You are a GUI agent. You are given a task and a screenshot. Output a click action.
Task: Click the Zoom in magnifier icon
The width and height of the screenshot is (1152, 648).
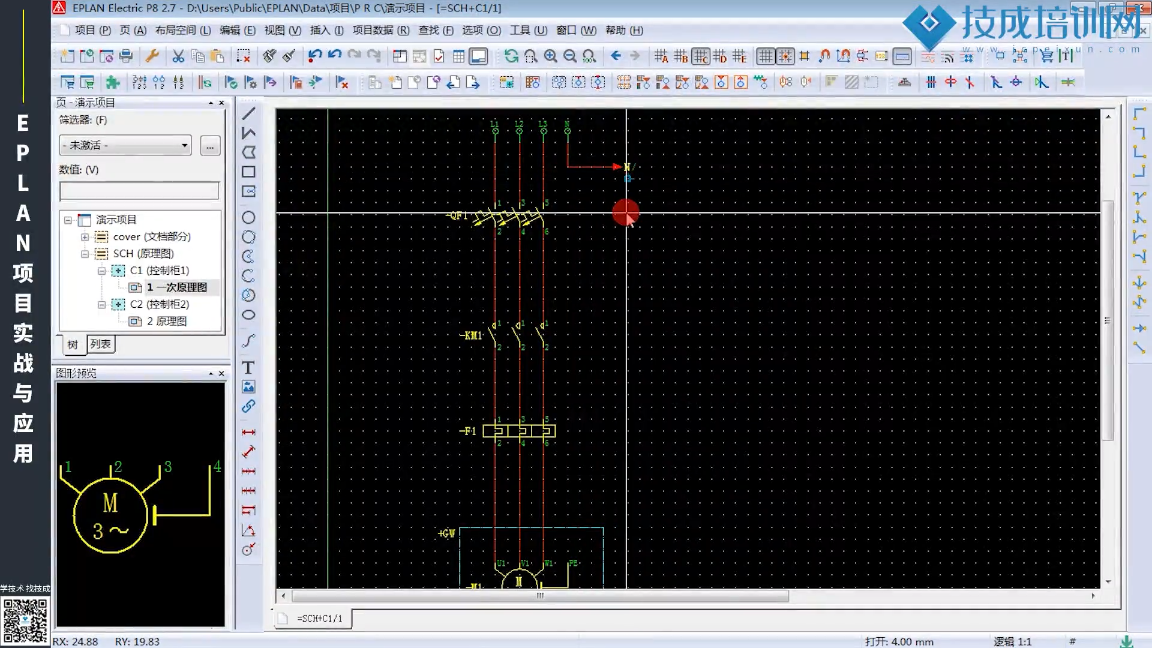550,56
